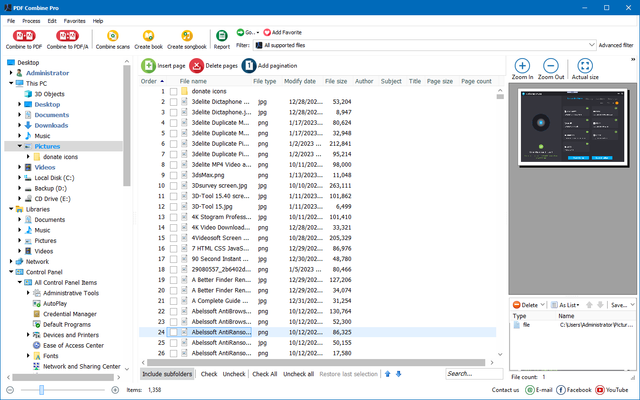Toggle the Include subfolders option
Image resolution: width=640 pixels, height=400 pixels.
(x=167, y=374)
